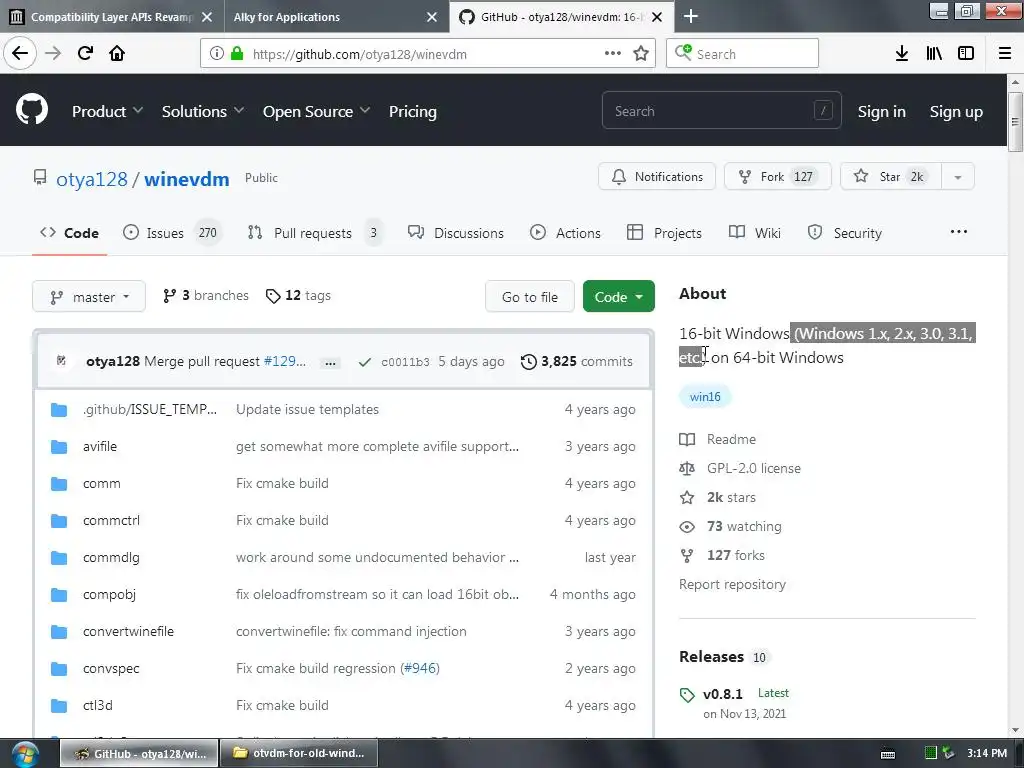Select the Code repository tab

[69, 233]
